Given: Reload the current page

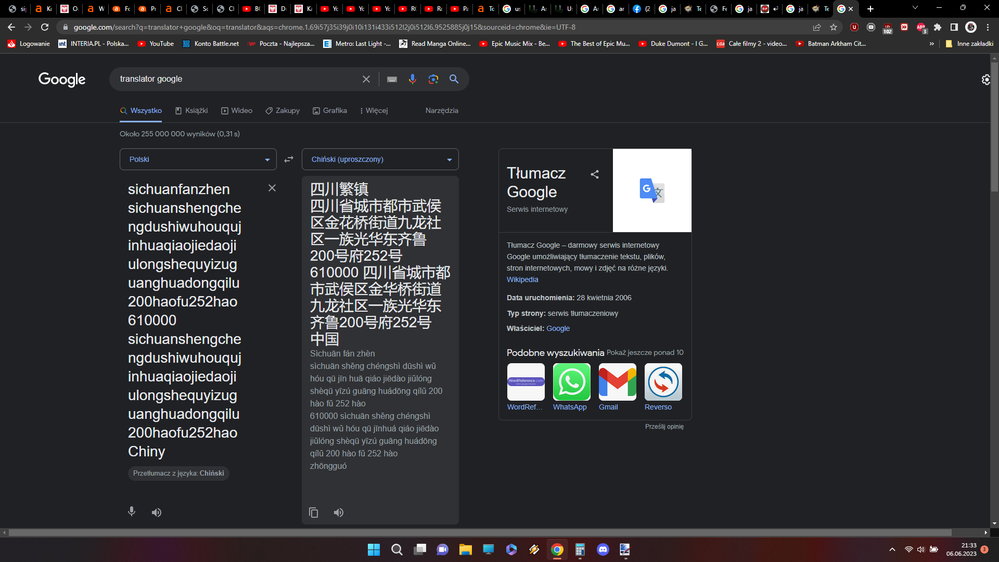Looking at the screenshot, I should pyautogui.click(x=45, y=27).
